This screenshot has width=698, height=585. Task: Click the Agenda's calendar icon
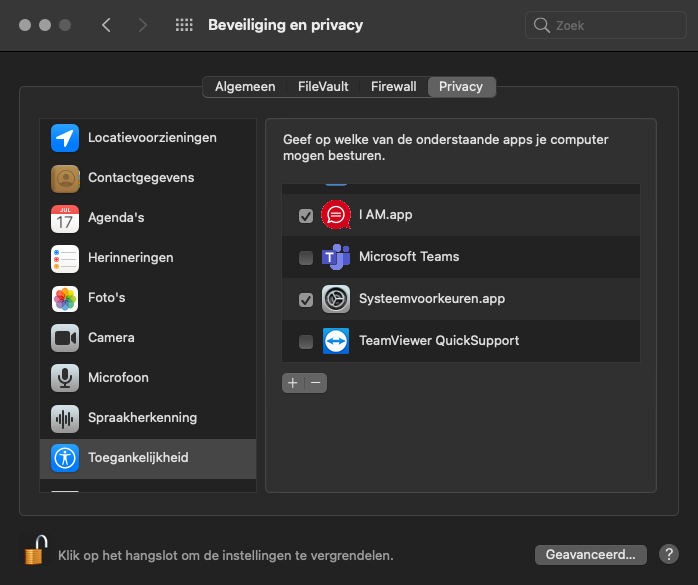(65, 219)
